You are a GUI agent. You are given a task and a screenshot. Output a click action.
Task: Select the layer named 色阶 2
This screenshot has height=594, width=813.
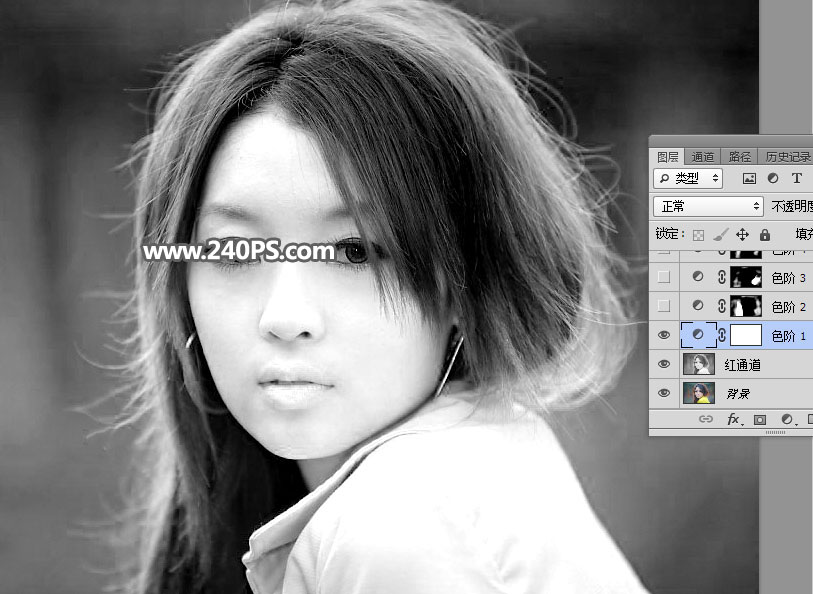[789, 307]
